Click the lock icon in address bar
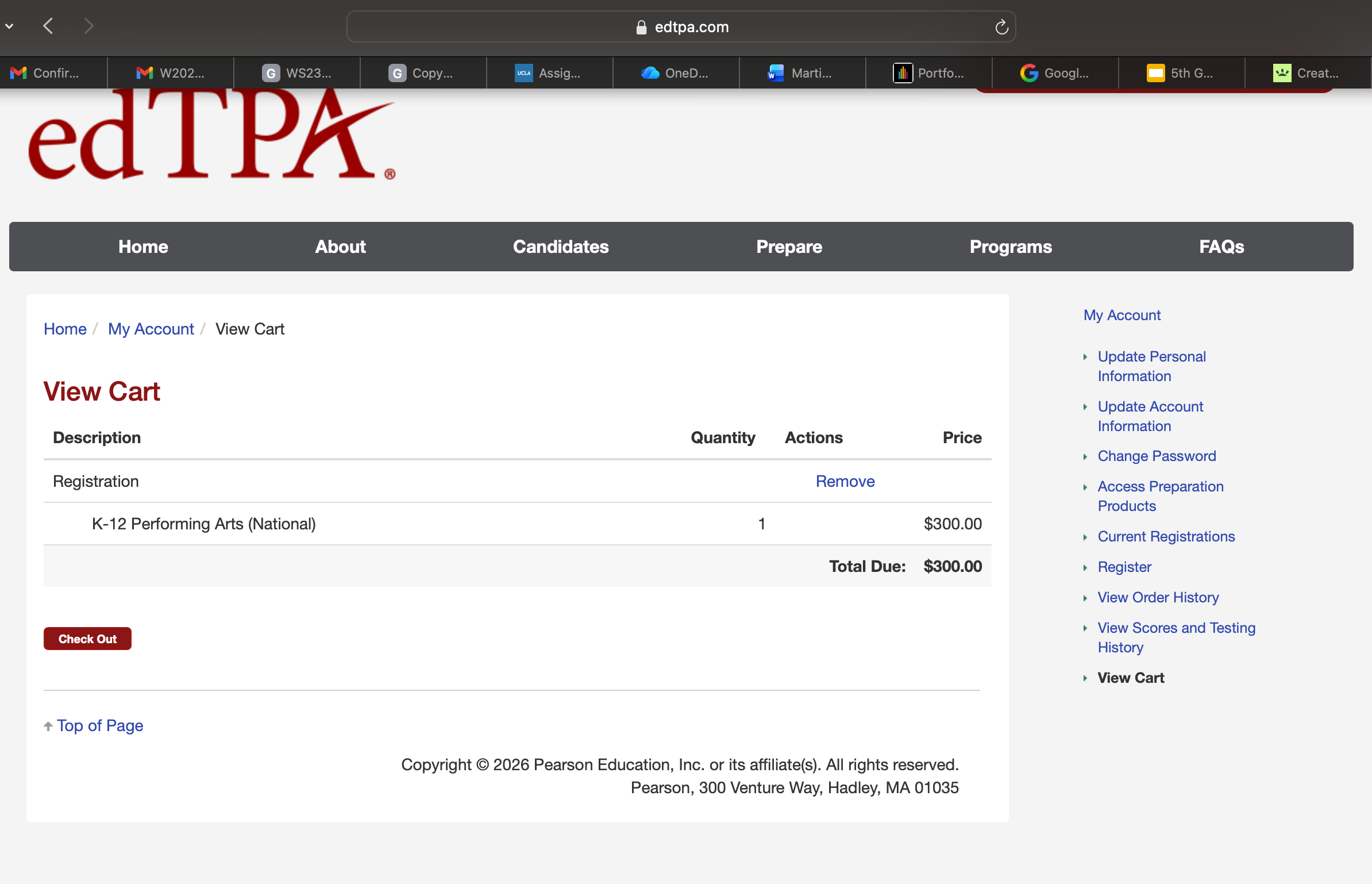The height and width of the screenshot is (884, 1372). (641, 28)
